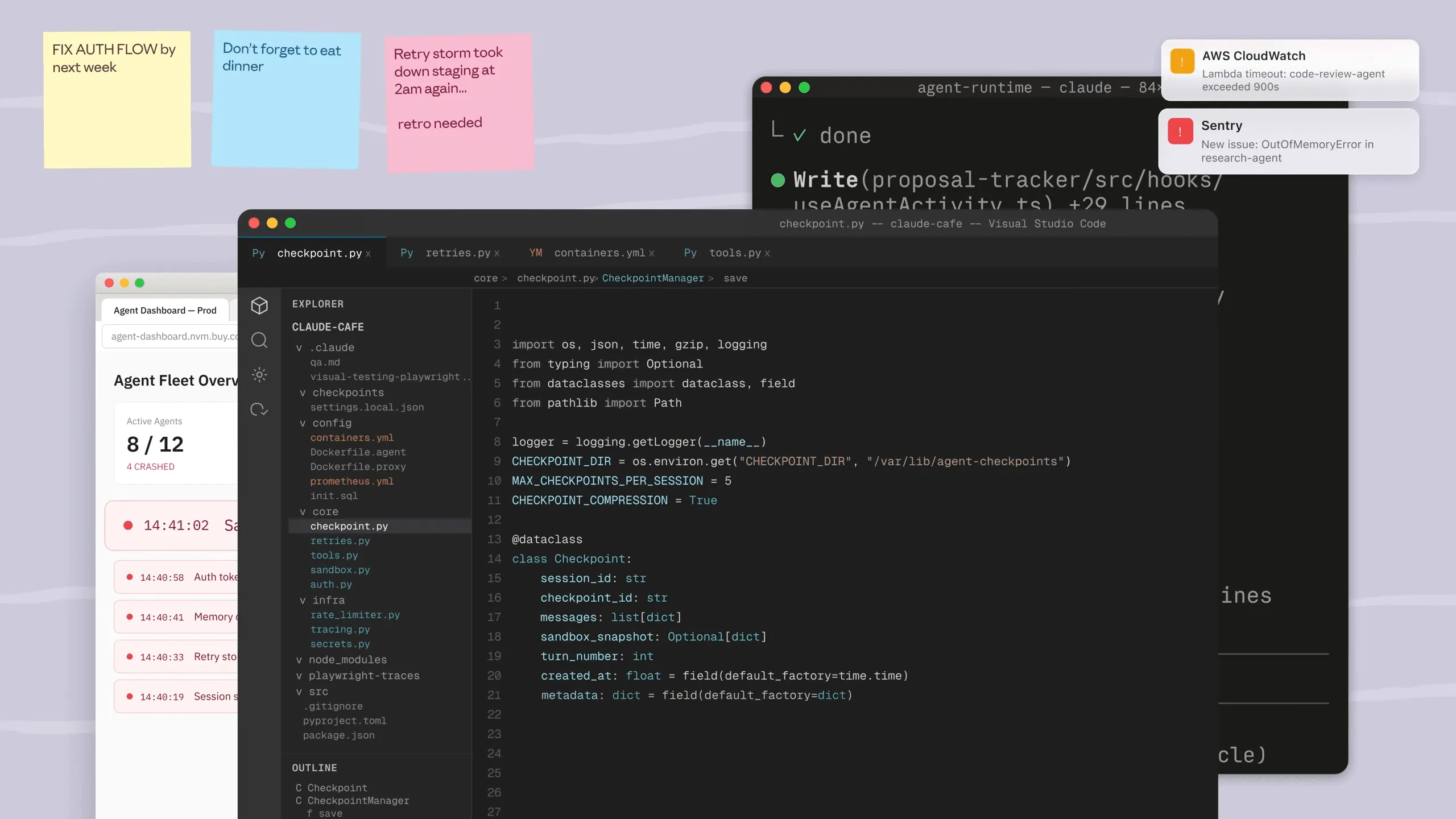Click the red crash indicator dot beside 14:41:02
The image size is (1456, 819).
click(128, 526)
